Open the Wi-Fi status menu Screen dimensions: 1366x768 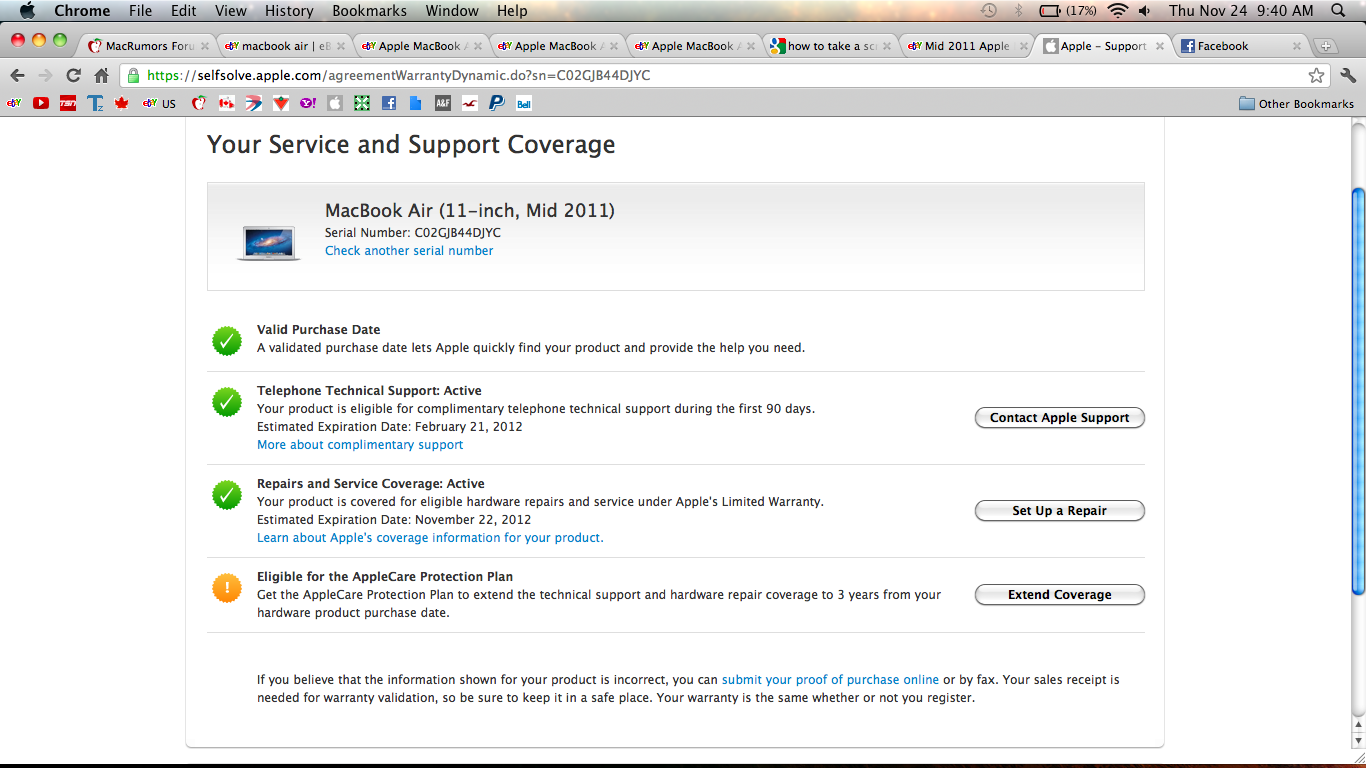pyautogui.click(x=1118, y=11)
